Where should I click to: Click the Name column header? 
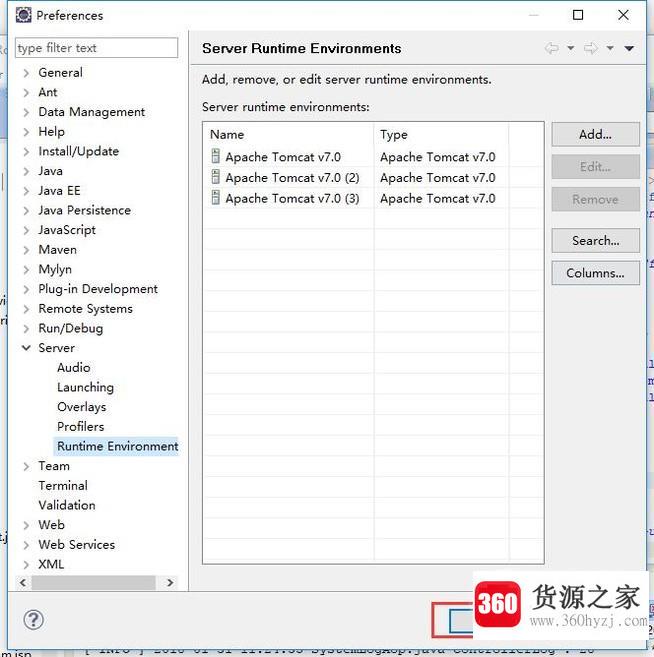point(289,135)
